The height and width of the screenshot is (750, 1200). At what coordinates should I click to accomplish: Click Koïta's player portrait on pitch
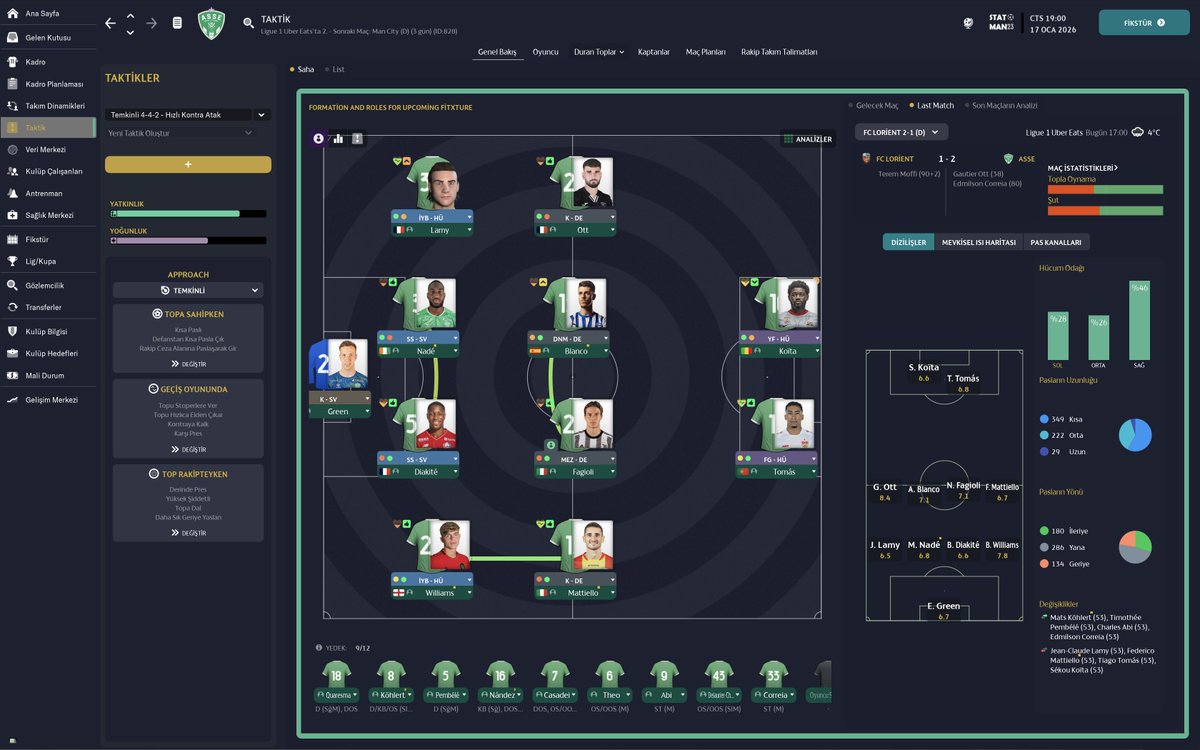point(800,304)
